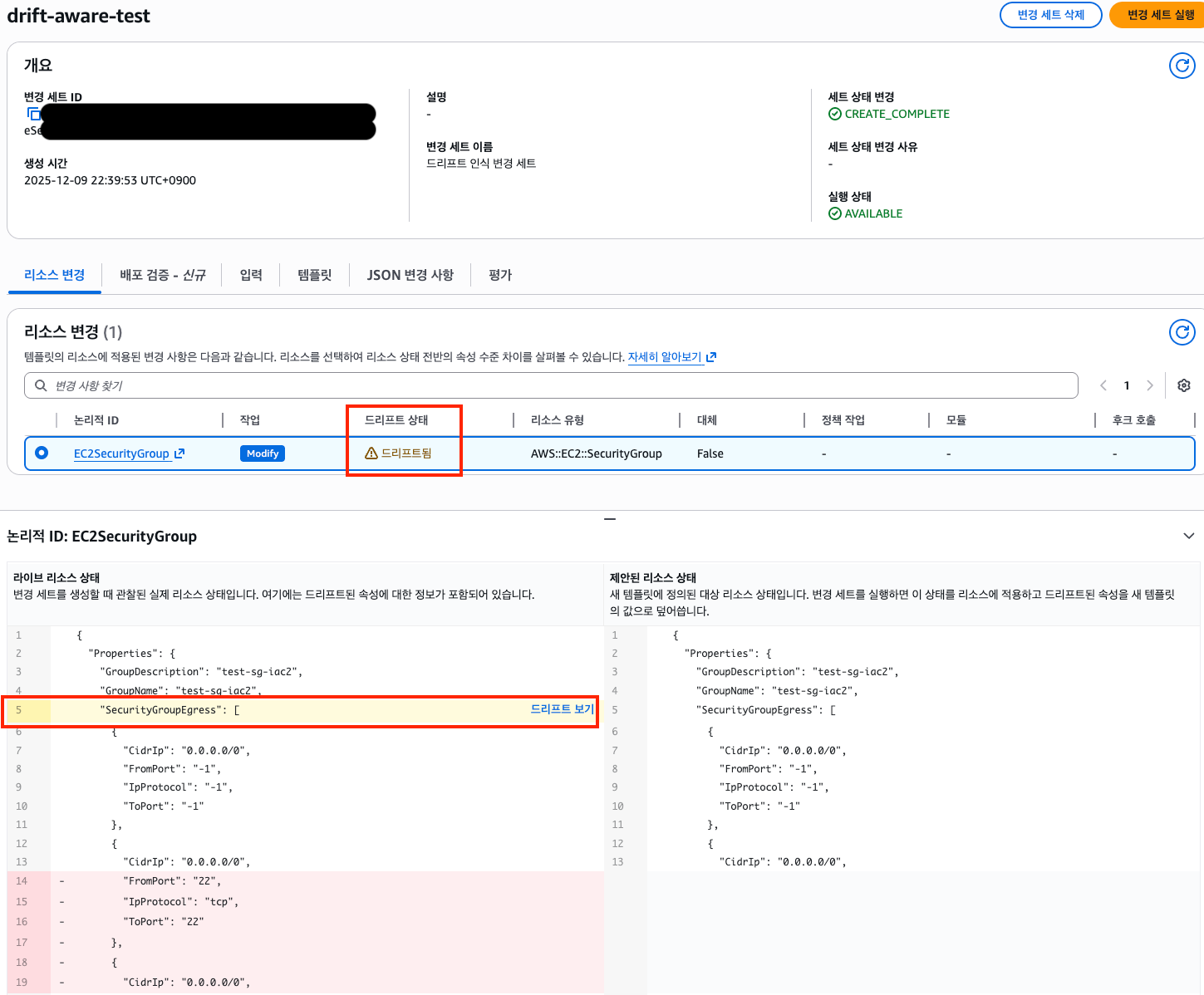Click the Modify action badge
The image size is (1204, 995).
[263, 453]
